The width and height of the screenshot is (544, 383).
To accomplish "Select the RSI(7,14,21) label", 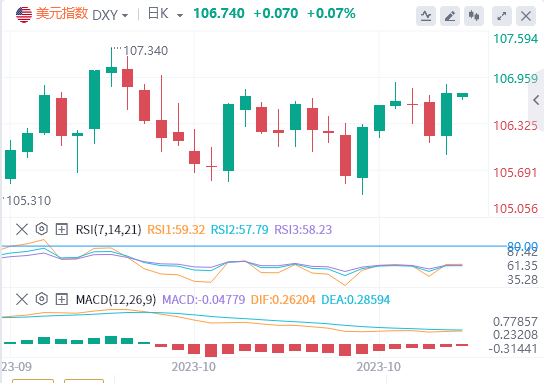I will [109, 230].
